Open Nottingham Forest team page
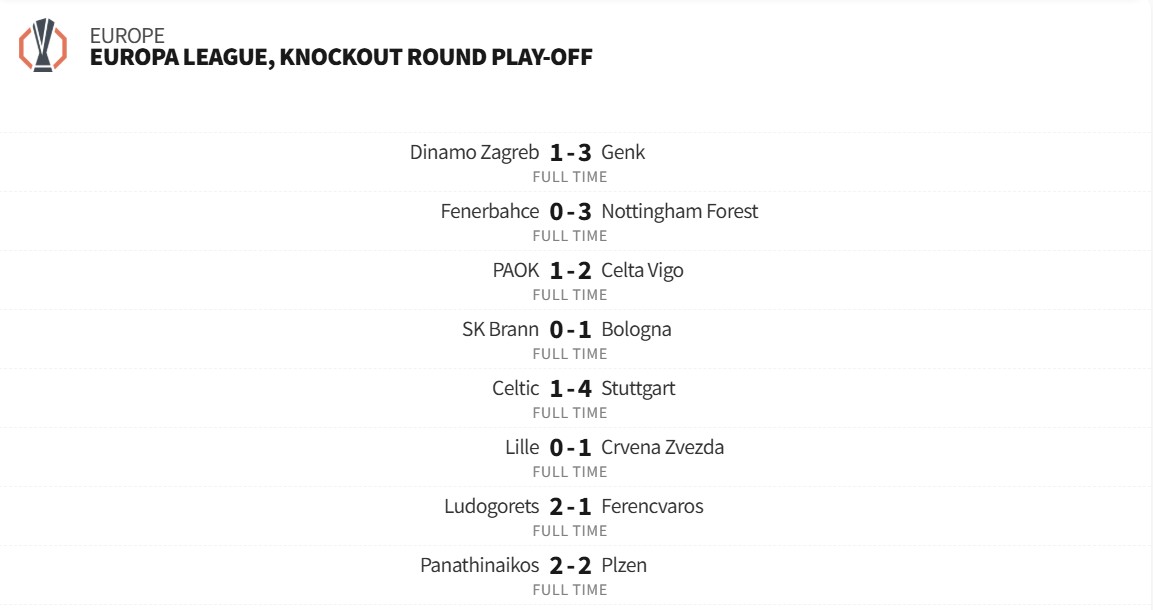1153x610 pixels. tap(680, 211)
